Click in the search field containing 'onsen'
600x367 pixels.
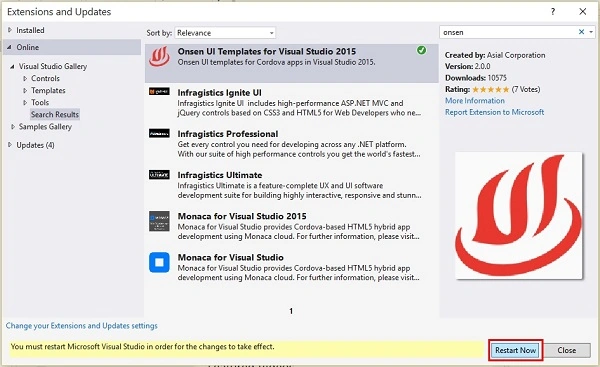509,32
